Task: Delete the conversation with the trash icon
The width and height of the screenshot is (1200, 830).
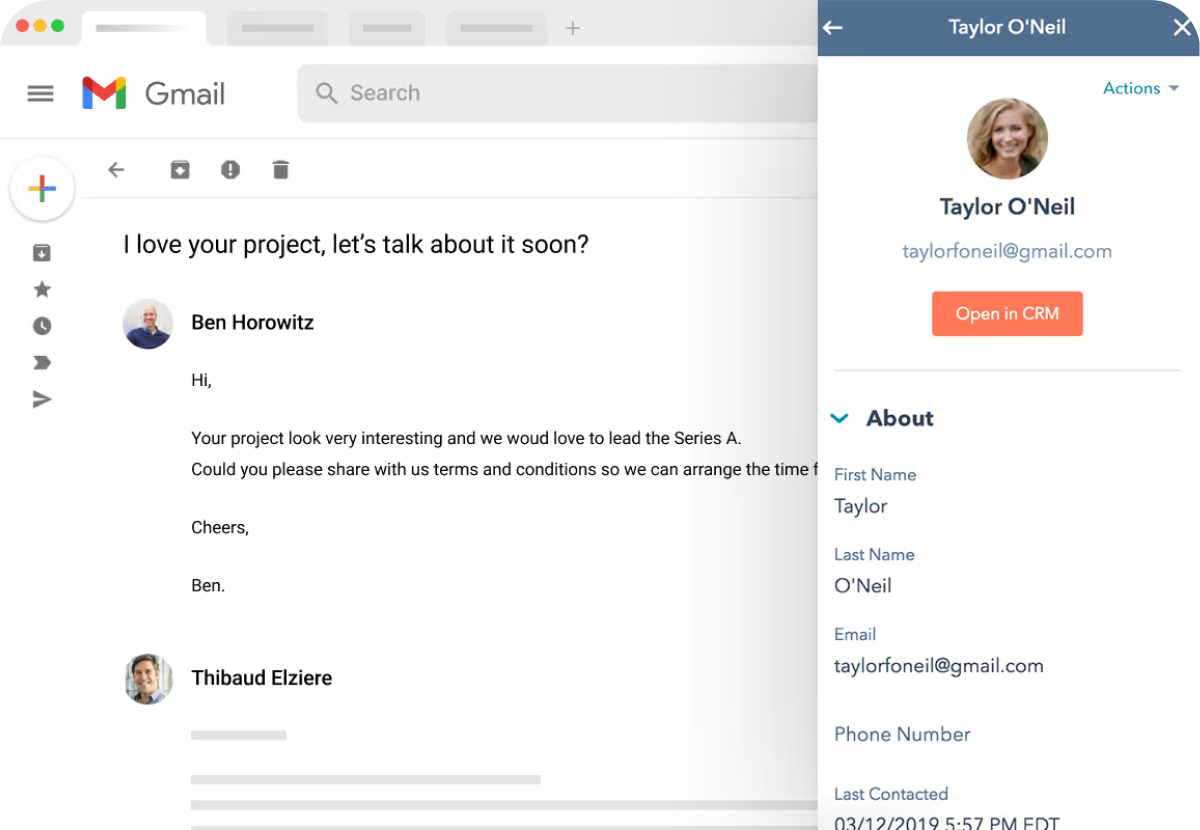Action: click(x=281, y=170)
